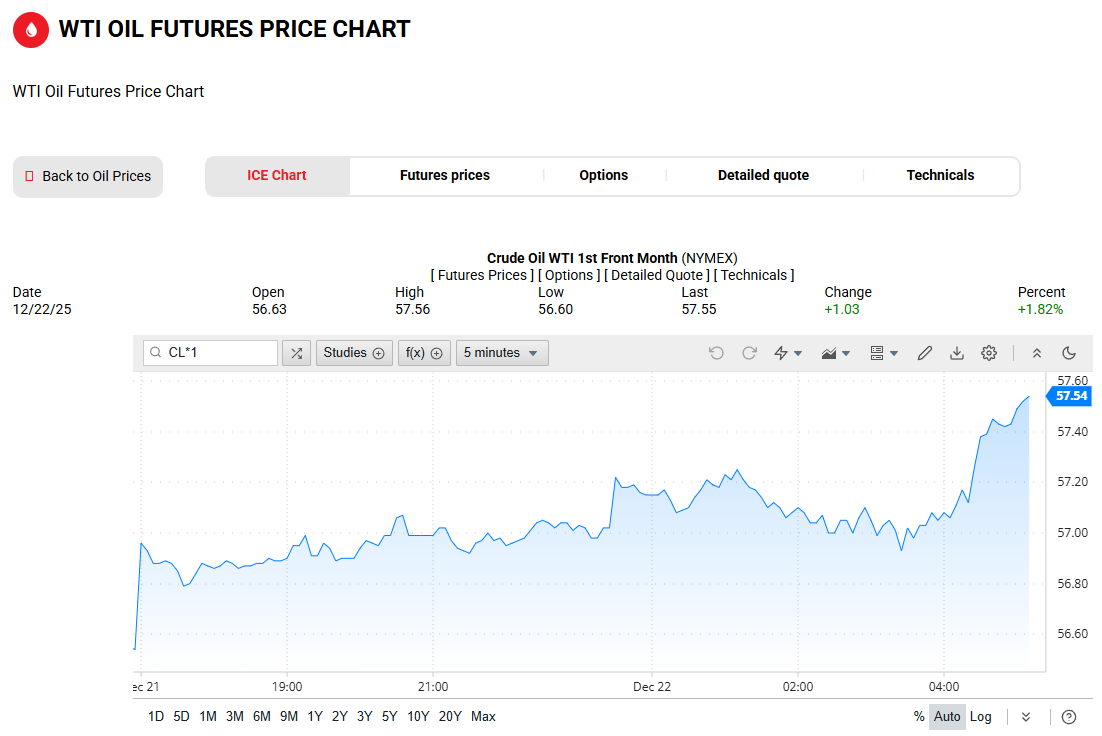Open chart settings gear
Viewport: 1102px width, 736px height.
coord(989,353)
